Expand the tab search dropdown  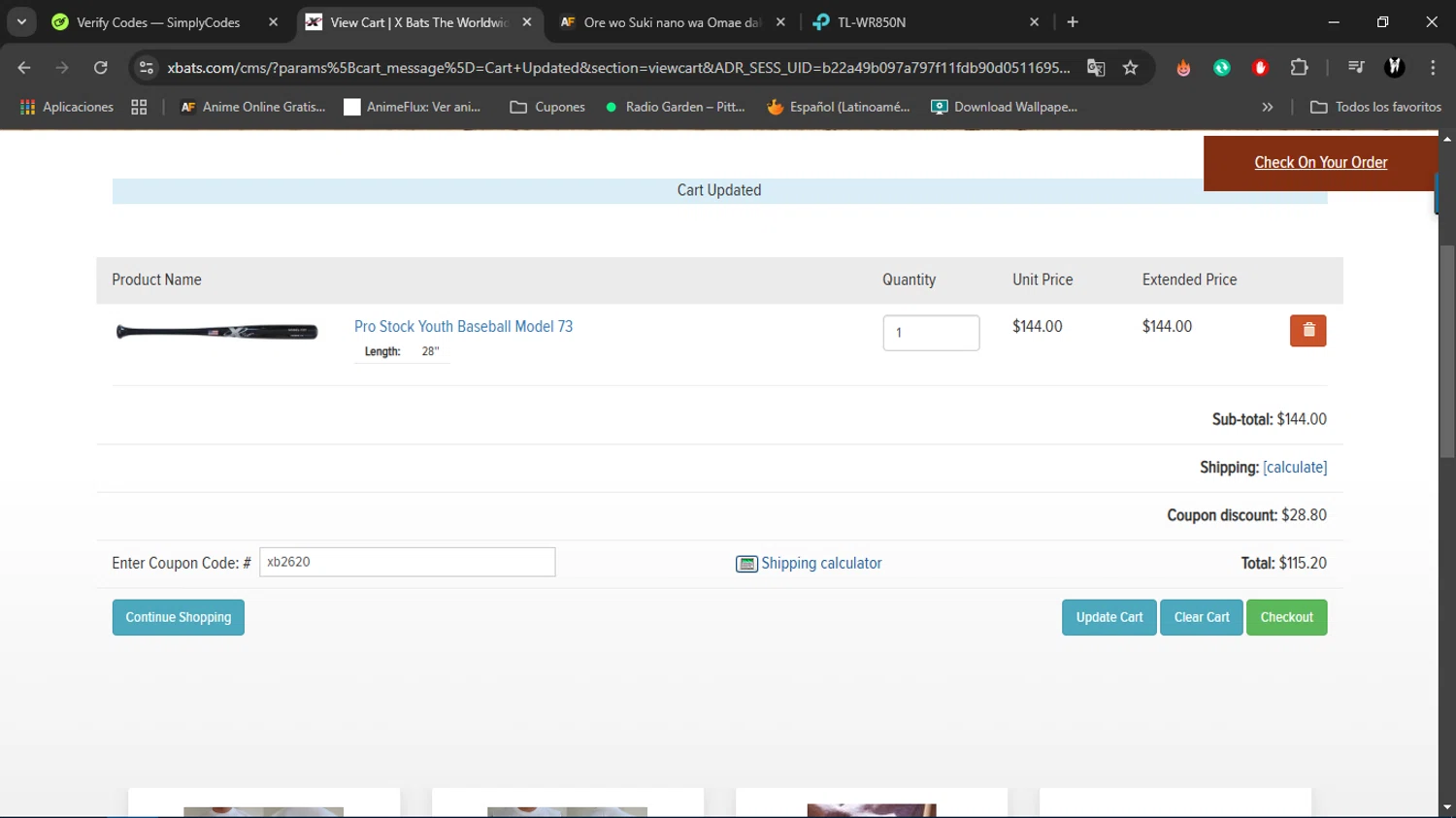point(21,22)
